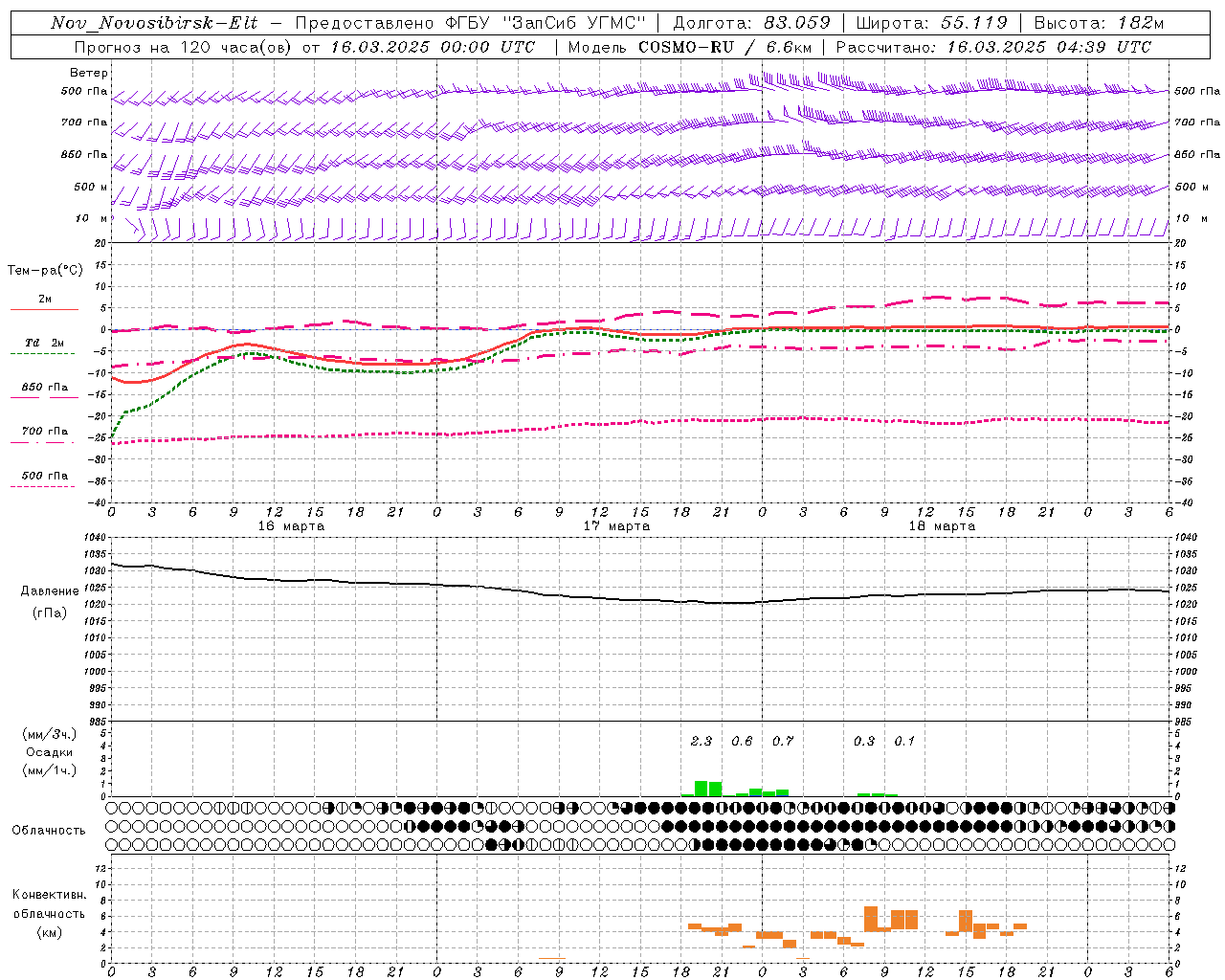Click the dash-dot line sample under 700 гПа legend
The height and width of the screenshot is (980, 1225).
[x=43, y=442]
